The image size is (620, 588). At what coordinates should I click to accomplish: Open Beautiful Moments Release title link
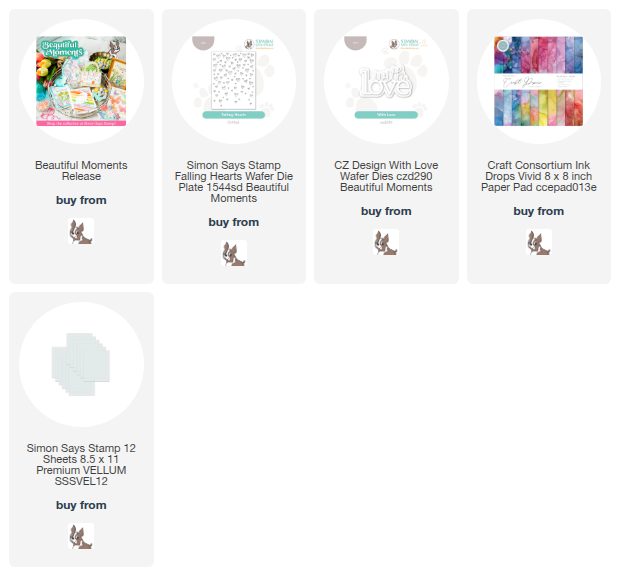click(81, 171)
